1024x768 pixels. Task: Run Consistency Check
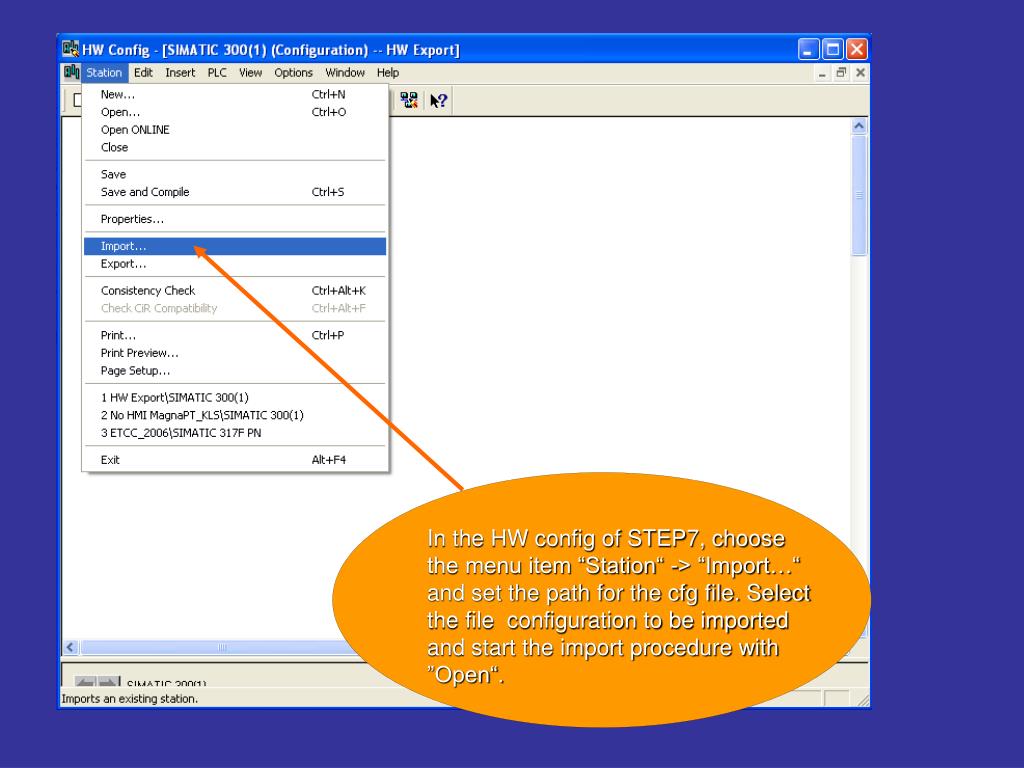(x=235, y=291)
